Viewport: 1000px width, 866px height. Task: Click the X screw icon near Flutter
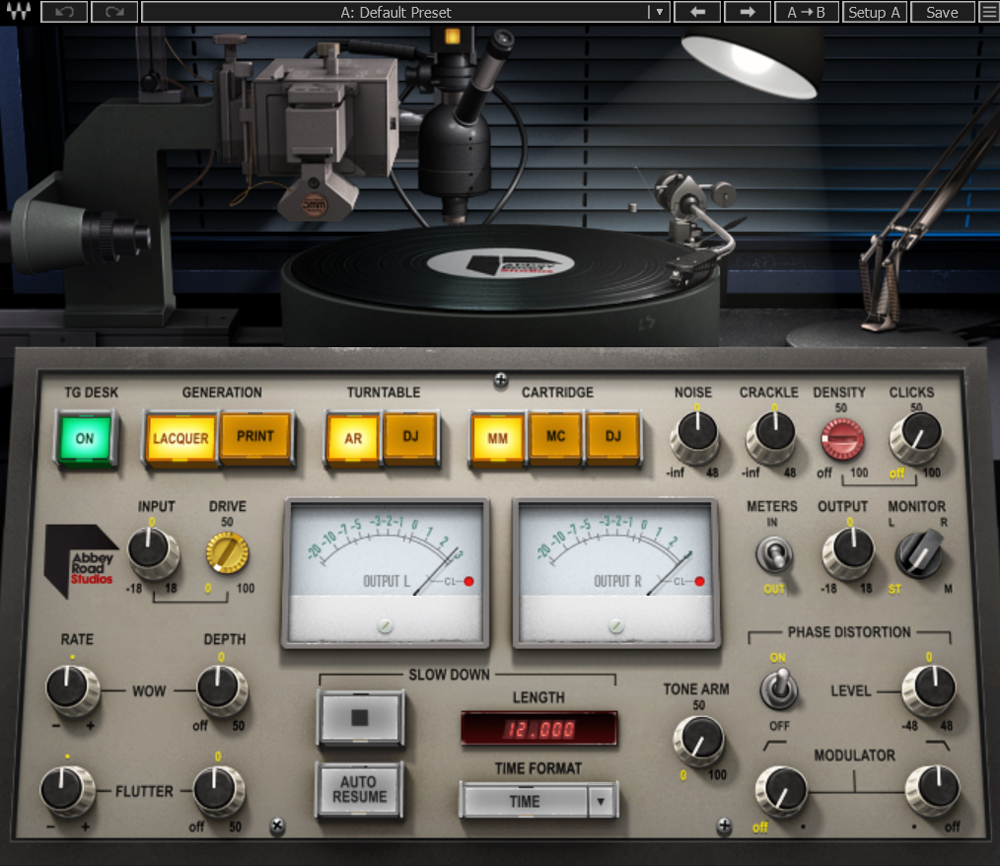point(277,826)
